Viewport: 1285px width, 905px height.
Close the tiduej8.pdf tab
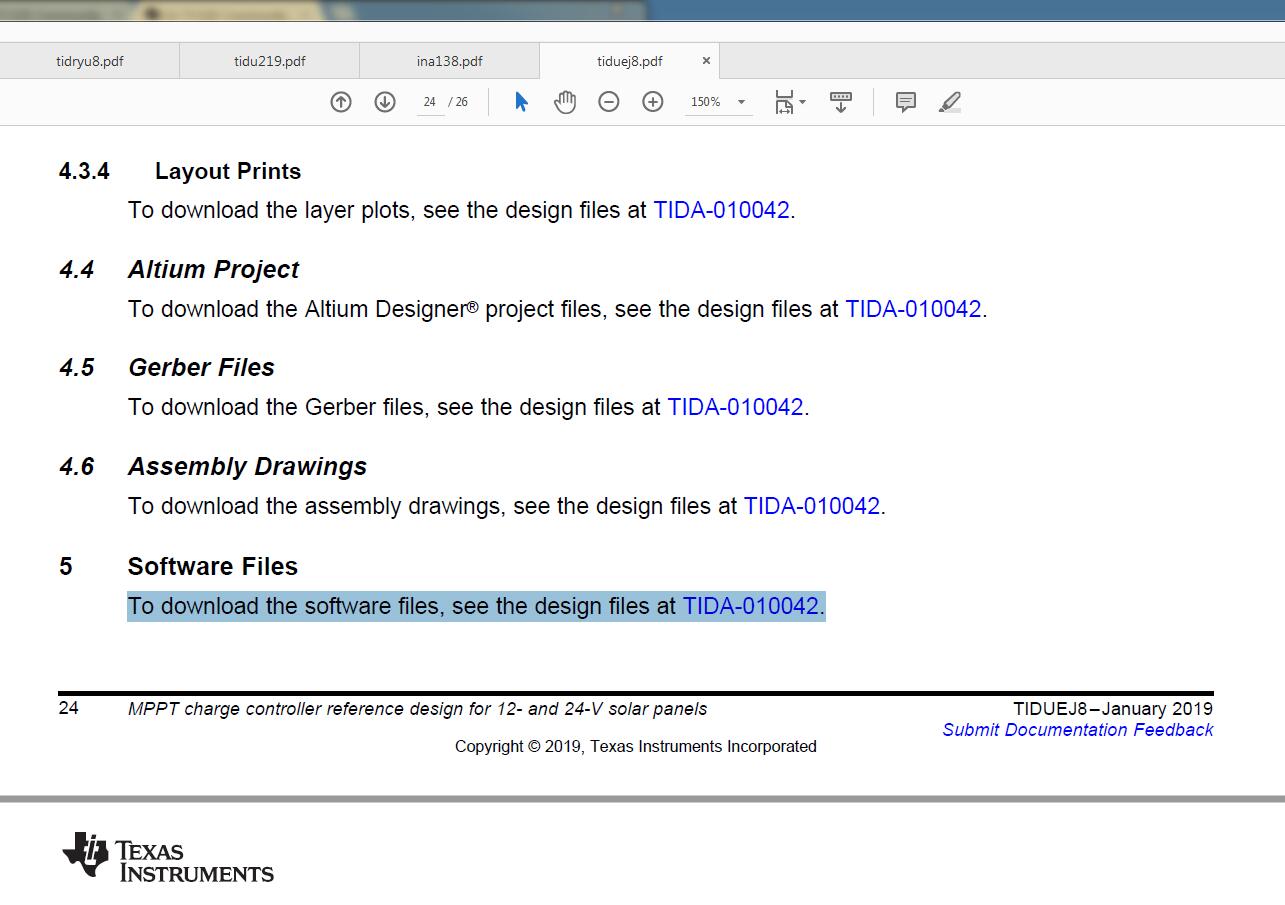[706, 61]
